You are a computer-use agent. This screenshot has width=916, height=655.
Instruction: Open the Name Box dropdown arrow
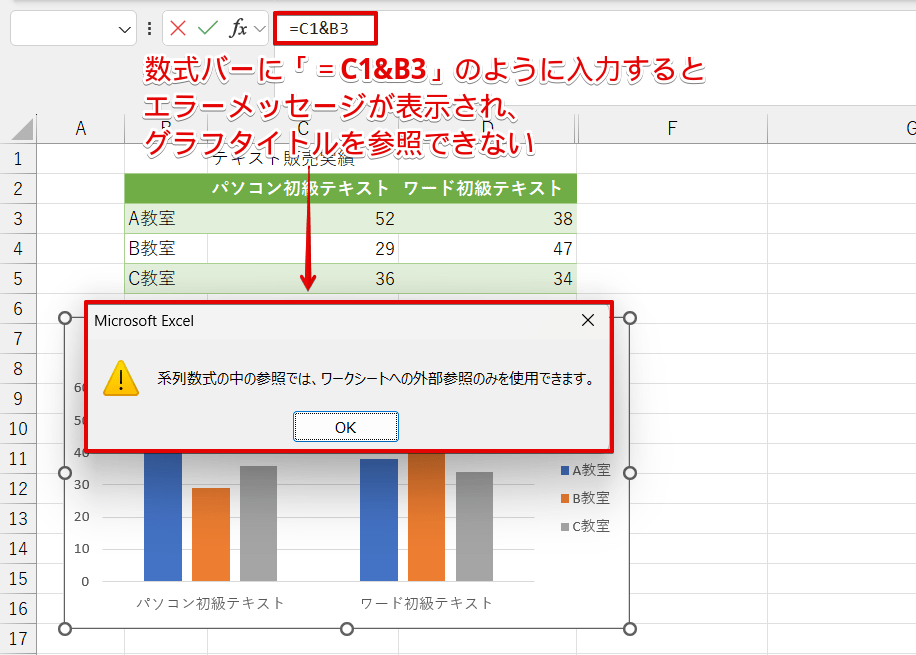[x=124, y=29]
